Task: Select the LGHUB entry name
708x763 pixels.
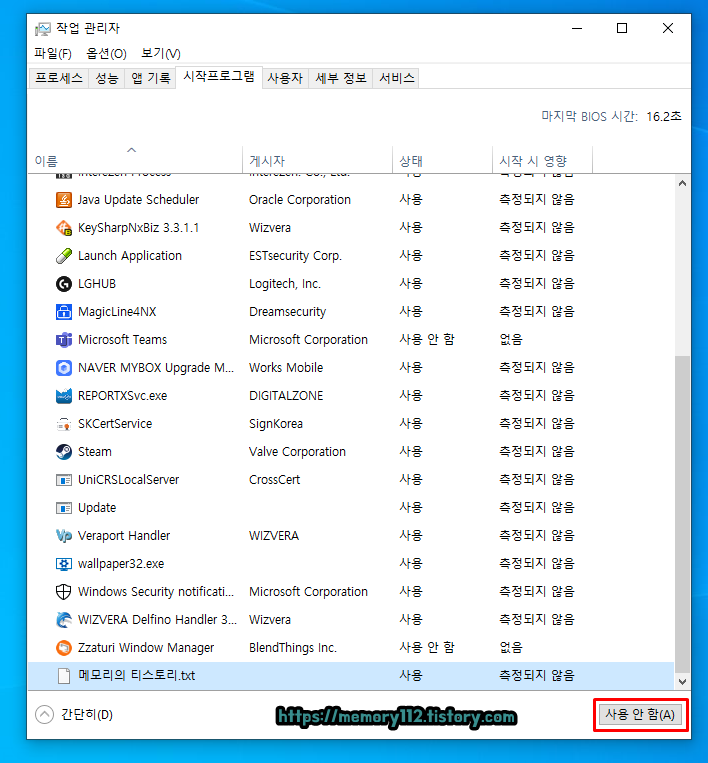Action: (x=97, y=284)
